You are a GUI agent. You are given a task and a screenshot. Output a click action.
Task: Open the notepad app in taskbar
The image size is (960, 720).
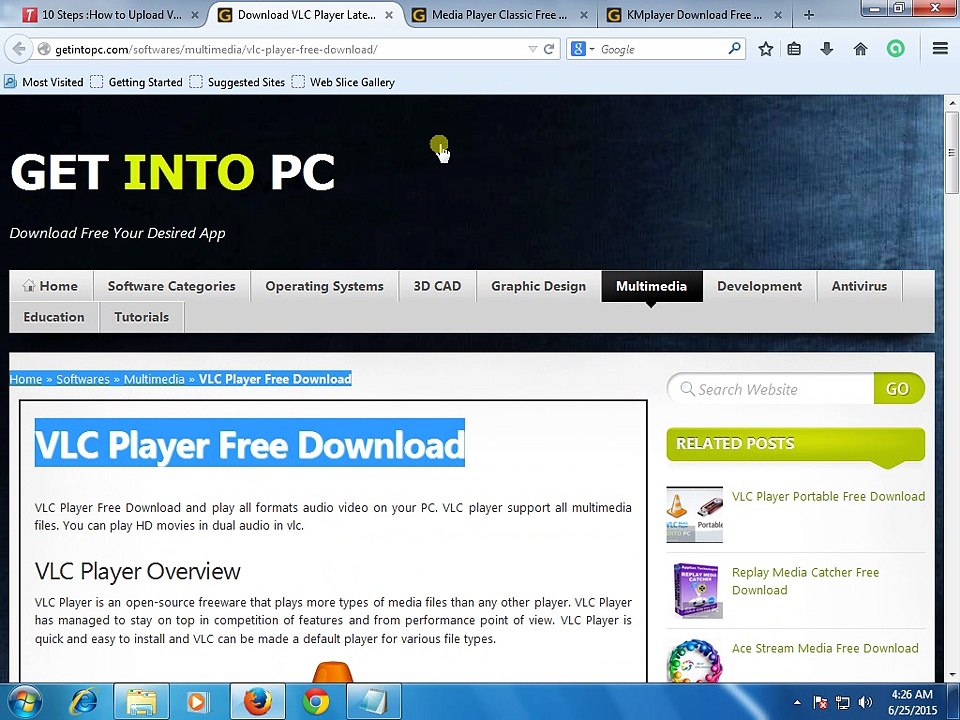tap(374, 702)
